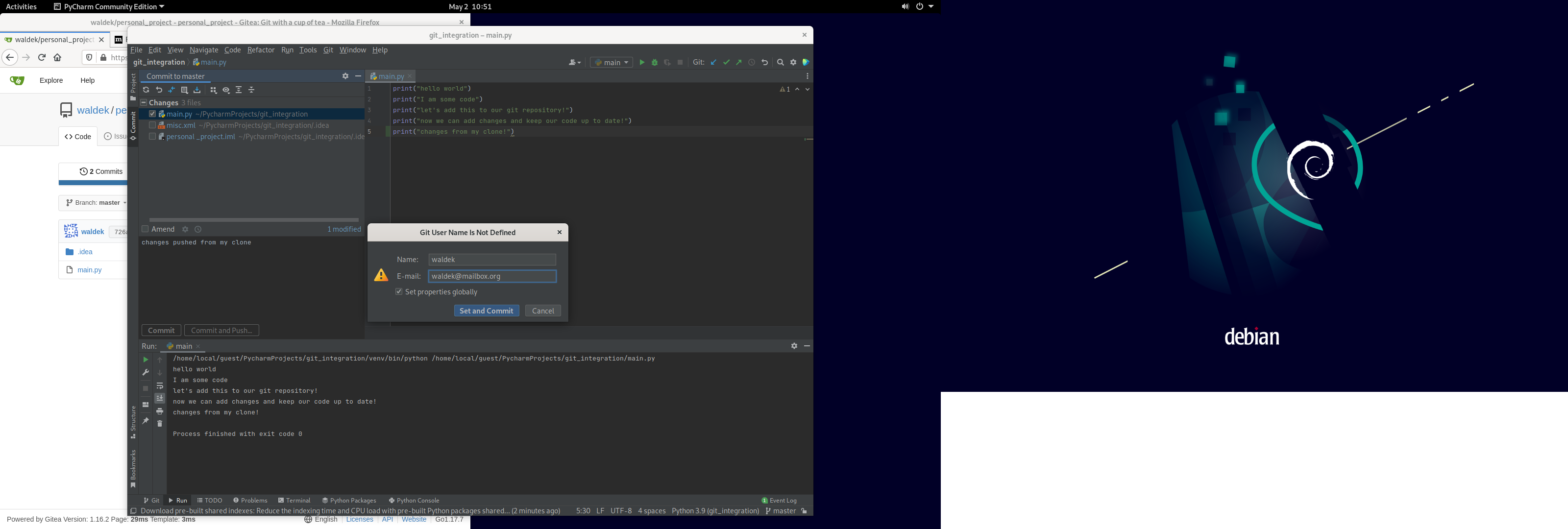
Task: Click the wrench icon in Run panel
Action: 146,373
